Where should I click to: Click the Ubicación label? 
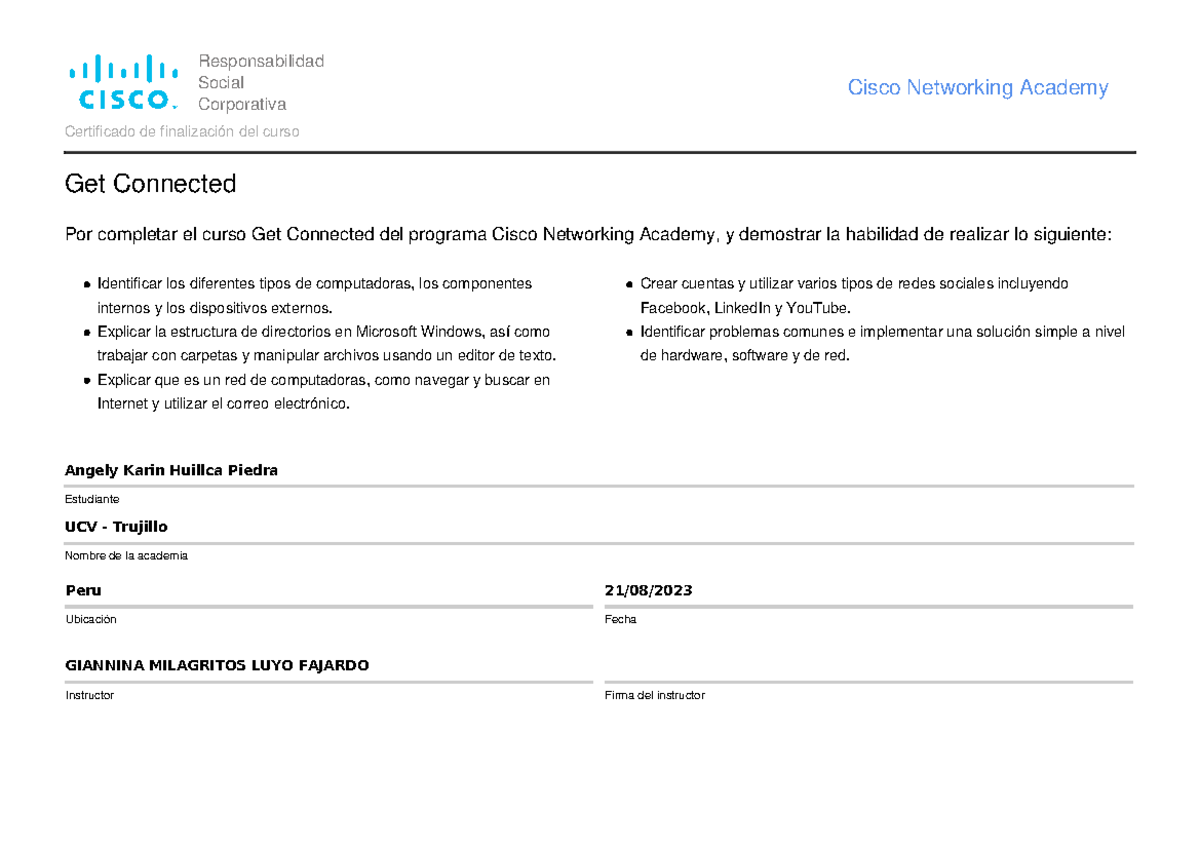pyautogui.click(x=91, y=619)
